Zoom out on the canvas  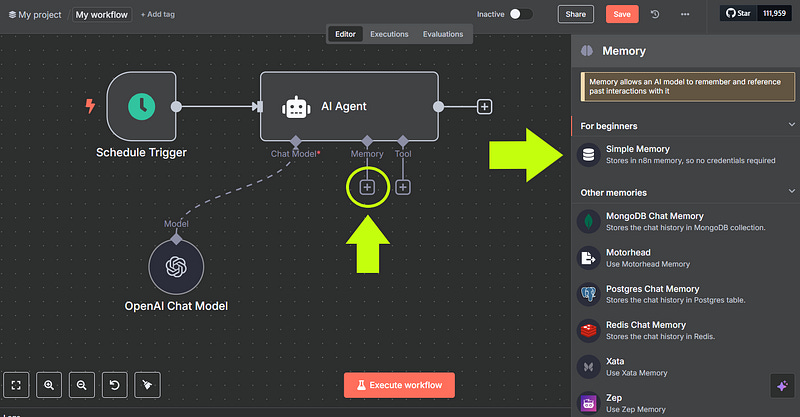(x=82, y=385)
